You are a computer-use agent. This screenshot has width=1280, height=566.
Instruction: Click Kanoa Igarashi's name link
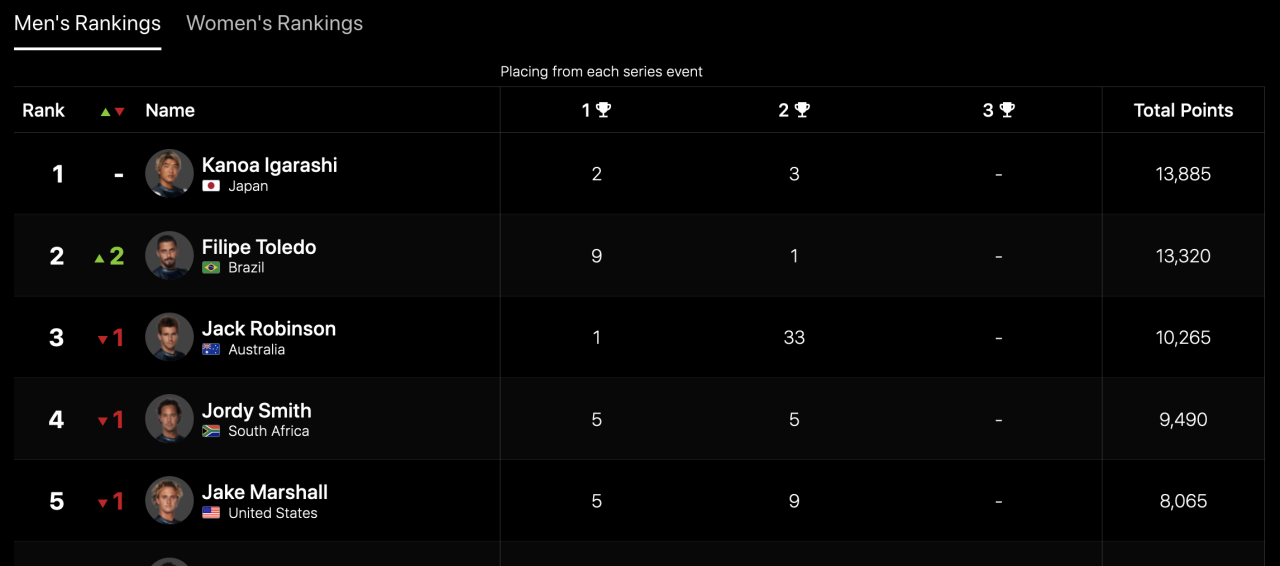(269, 165)
